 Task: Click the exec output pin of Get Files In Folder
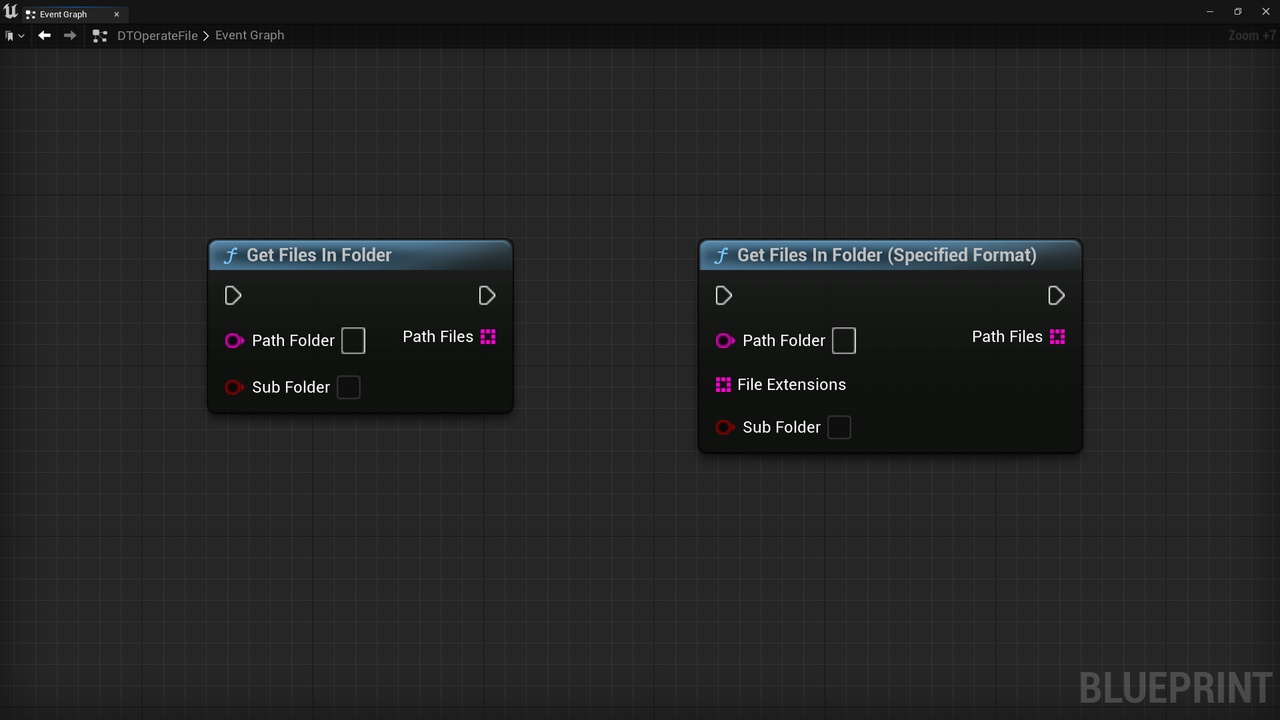(487, 295)
